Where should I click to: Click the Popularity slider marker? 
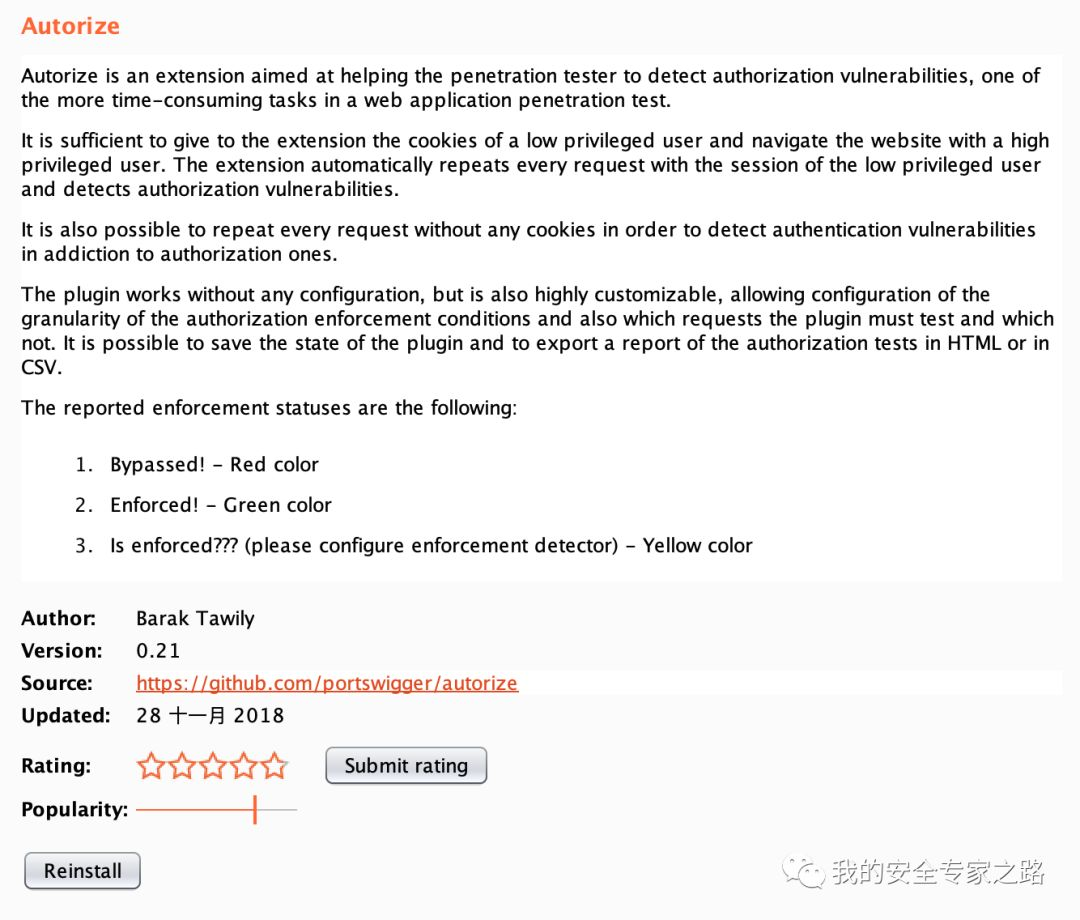pyautogui.click(x=255, y=810)
